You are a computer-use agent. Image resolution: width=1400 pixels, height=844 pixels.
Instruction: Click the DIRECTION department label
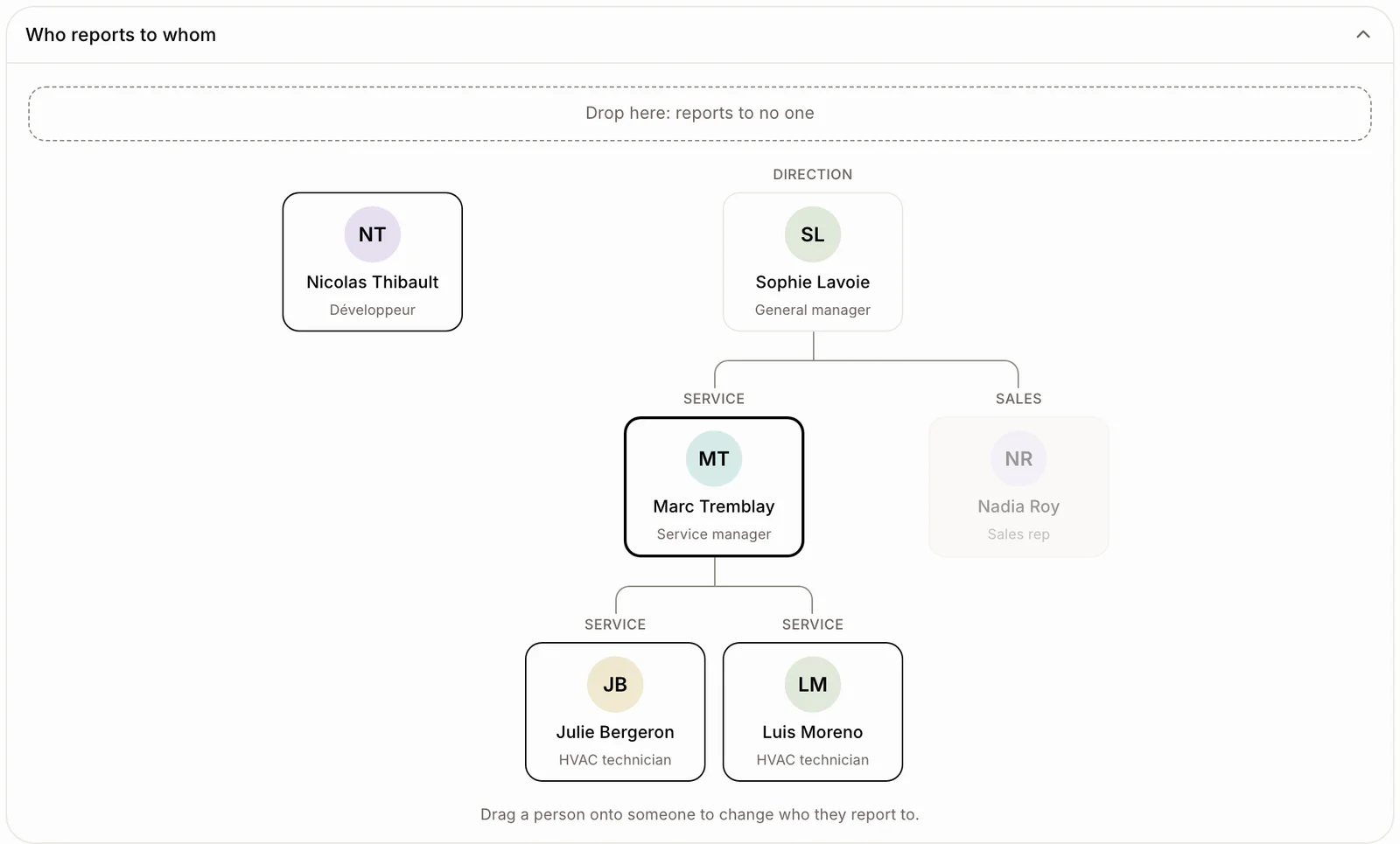(x=812, y=175)
